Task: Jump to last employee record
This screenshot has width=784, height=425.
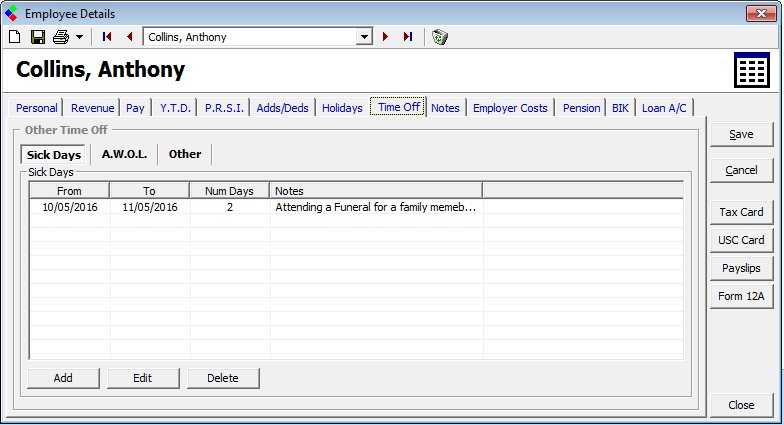Action: (408, 37)
